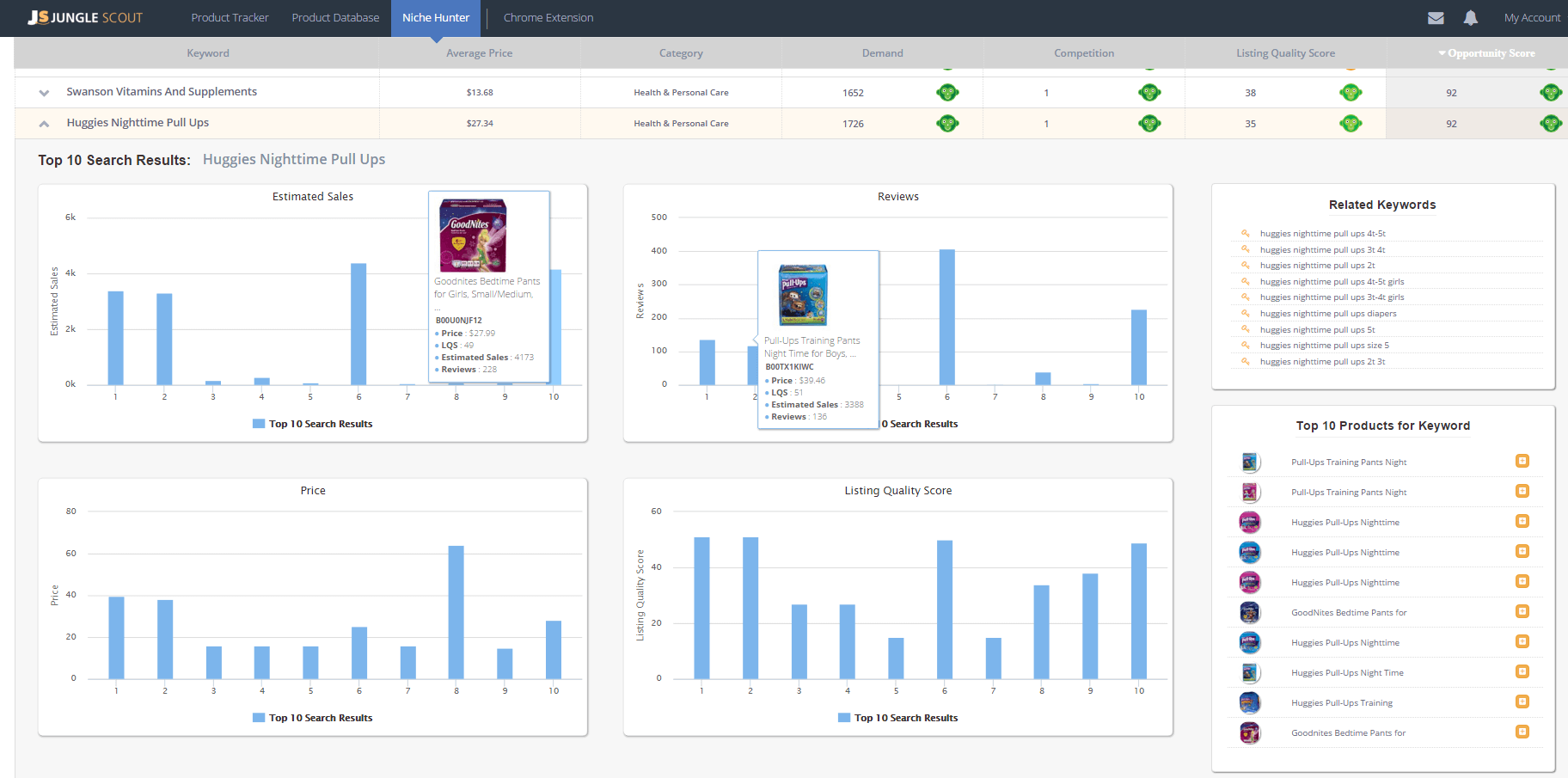This screenshot has width=1568, height=778.
Task: Add Huggies Pull-Ups Training product
Action: [x=1522, y=702]
